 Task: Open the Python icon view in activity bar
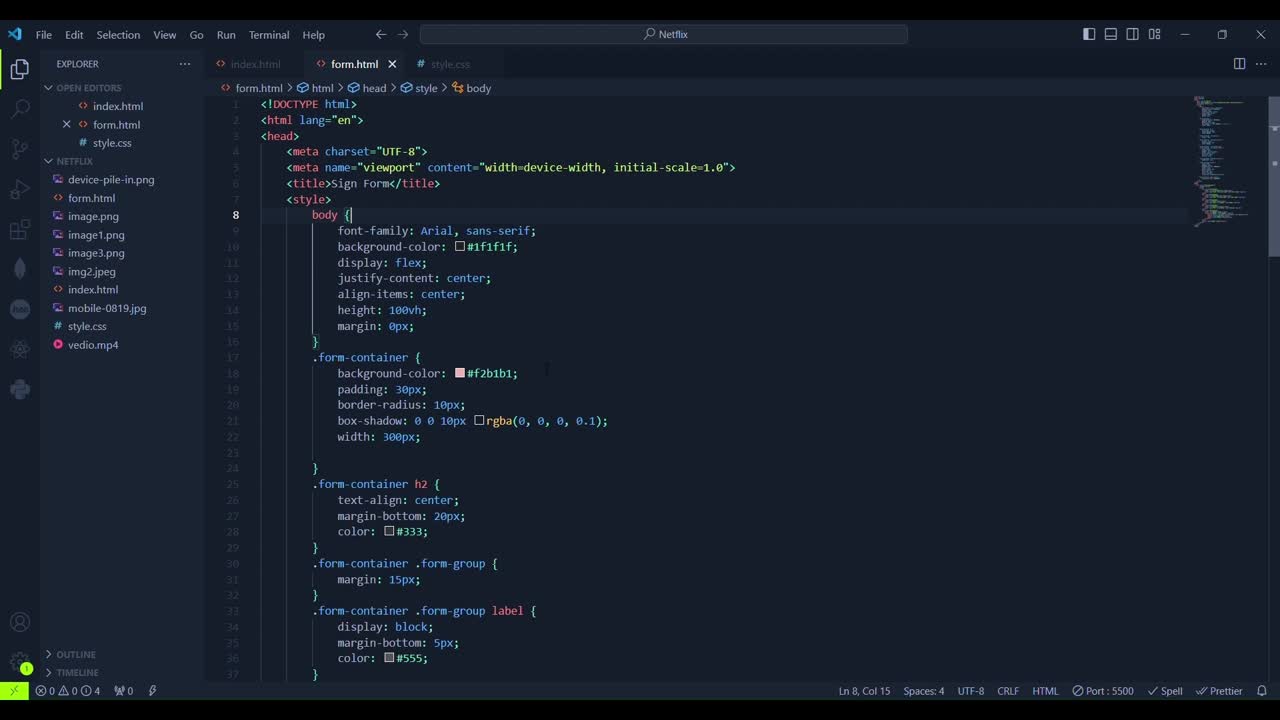[20, 390]
